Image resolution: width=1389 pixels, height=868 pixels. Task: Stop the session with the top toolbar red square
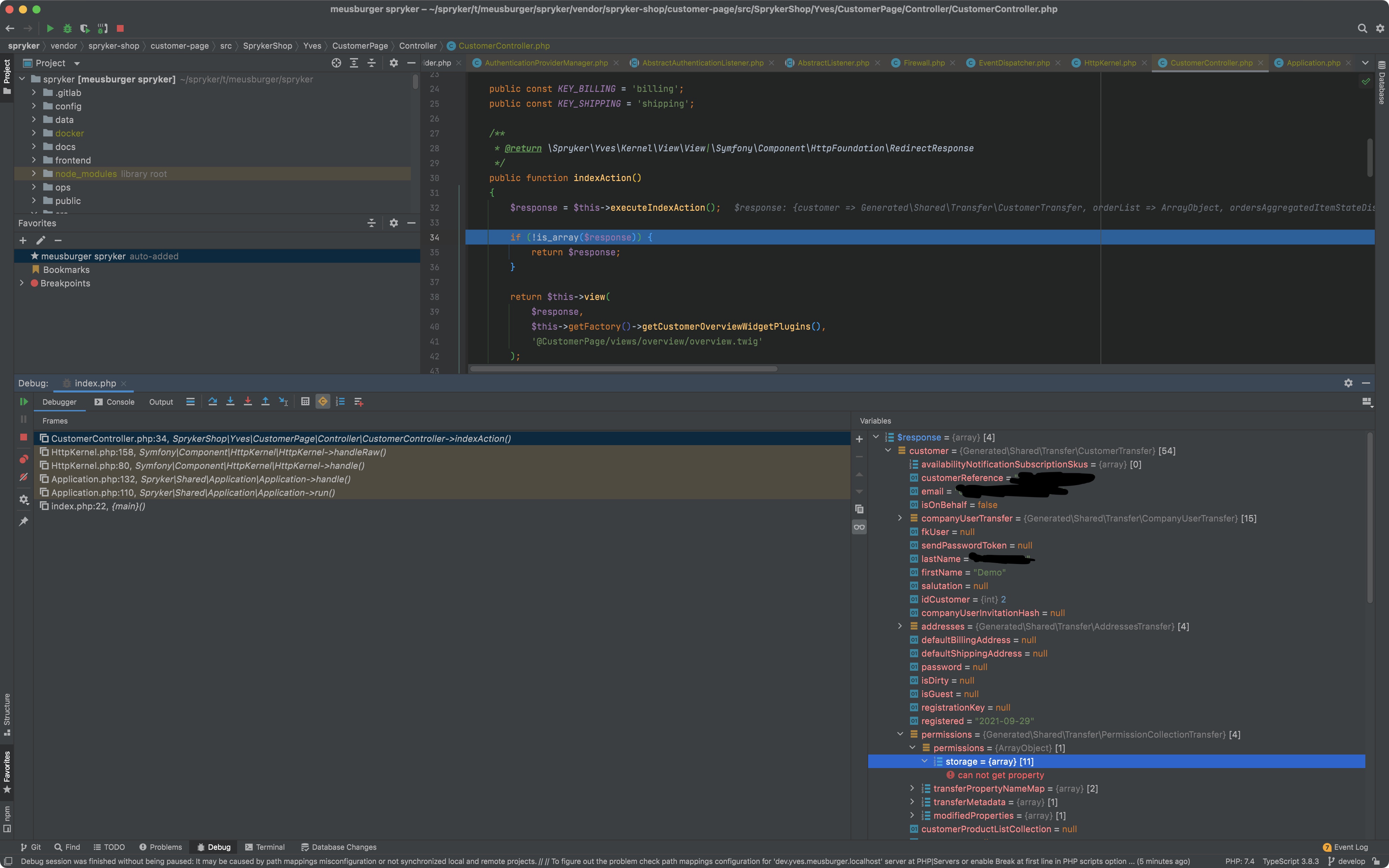coord(120,28)
